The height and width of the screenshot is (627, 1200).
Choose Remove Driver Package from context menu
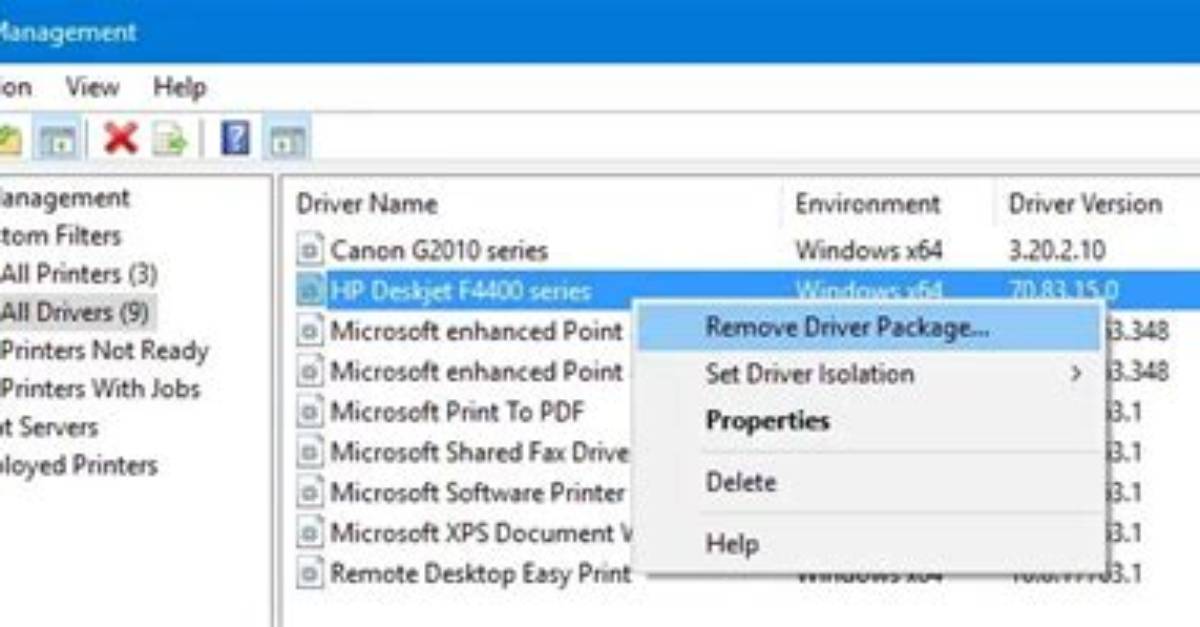[870, 328]
